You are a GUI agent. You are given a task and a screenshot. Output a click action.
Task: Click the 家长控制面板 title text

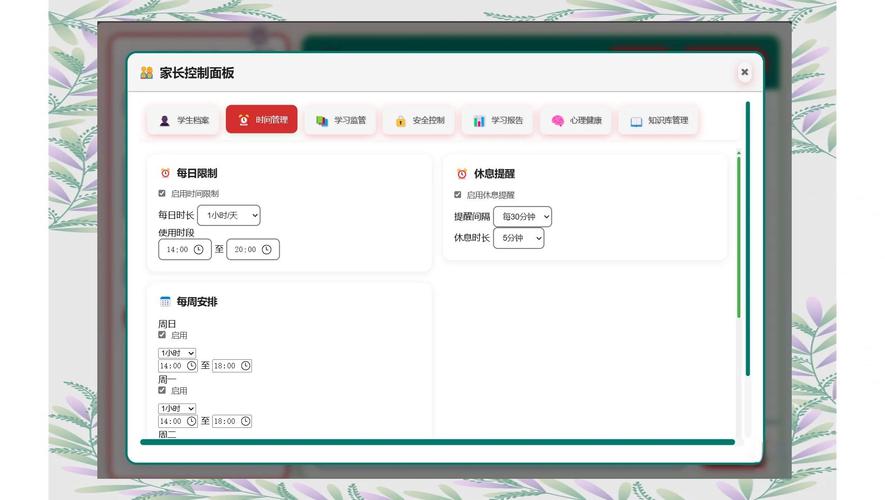(197, 73)
